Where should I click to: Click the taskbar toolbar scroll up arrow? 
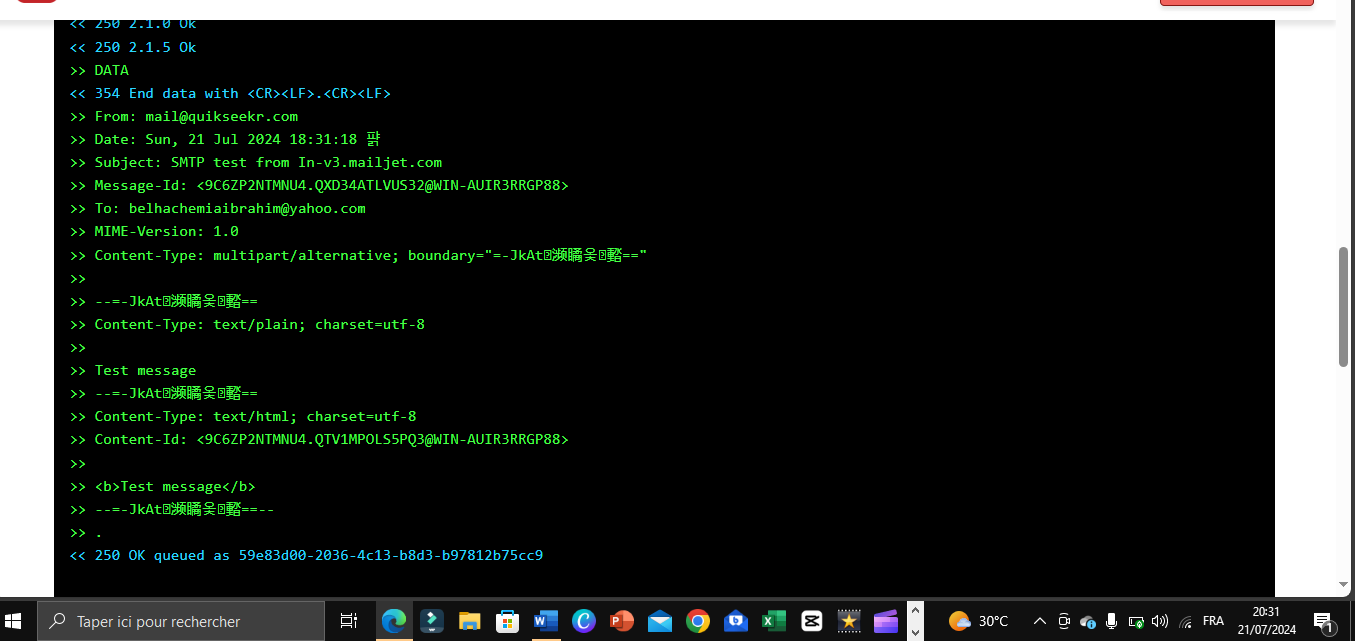(x=914, y=610)
